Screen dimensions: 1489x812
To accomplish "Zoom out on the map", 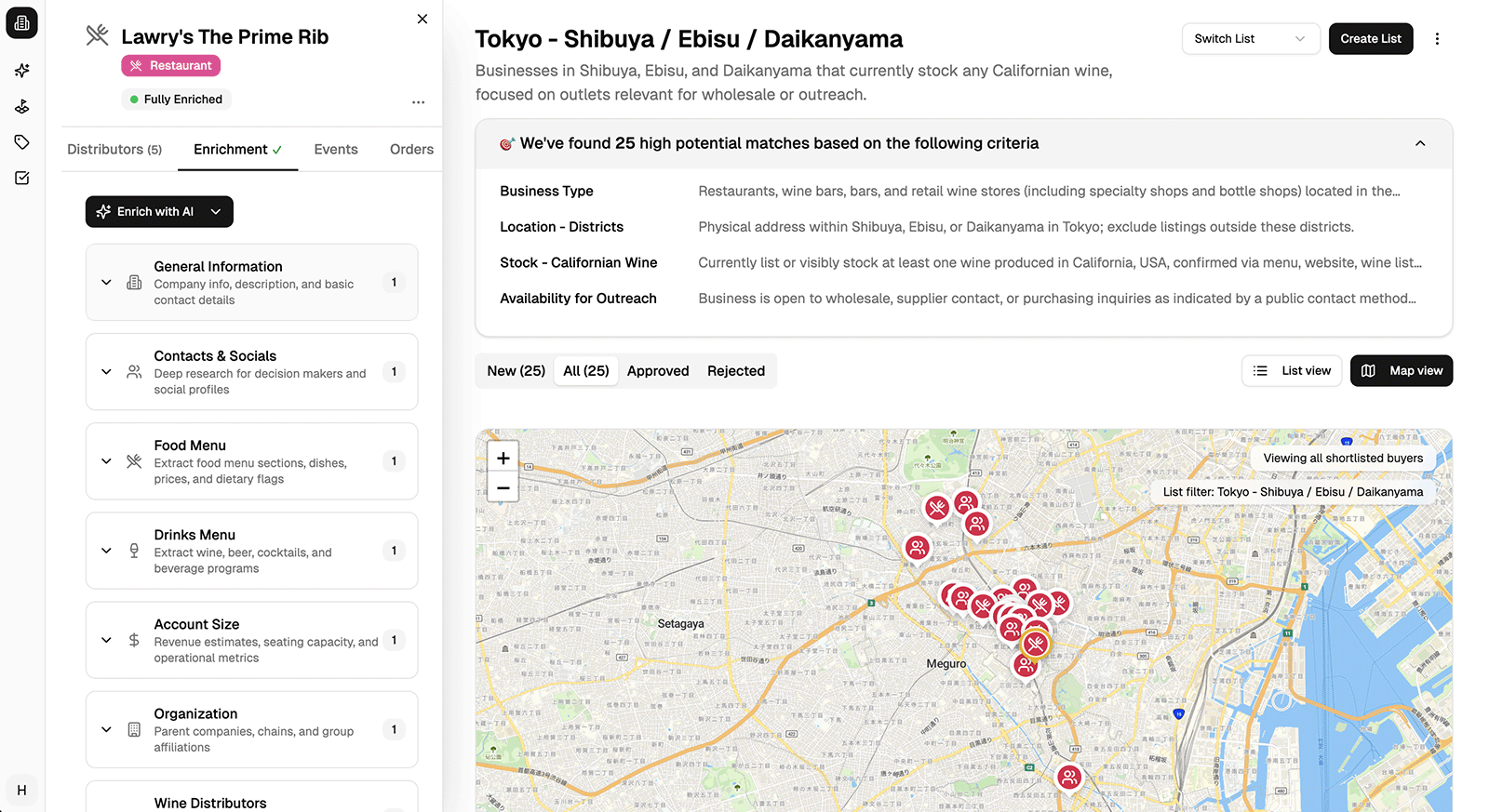I will (503, 487).
